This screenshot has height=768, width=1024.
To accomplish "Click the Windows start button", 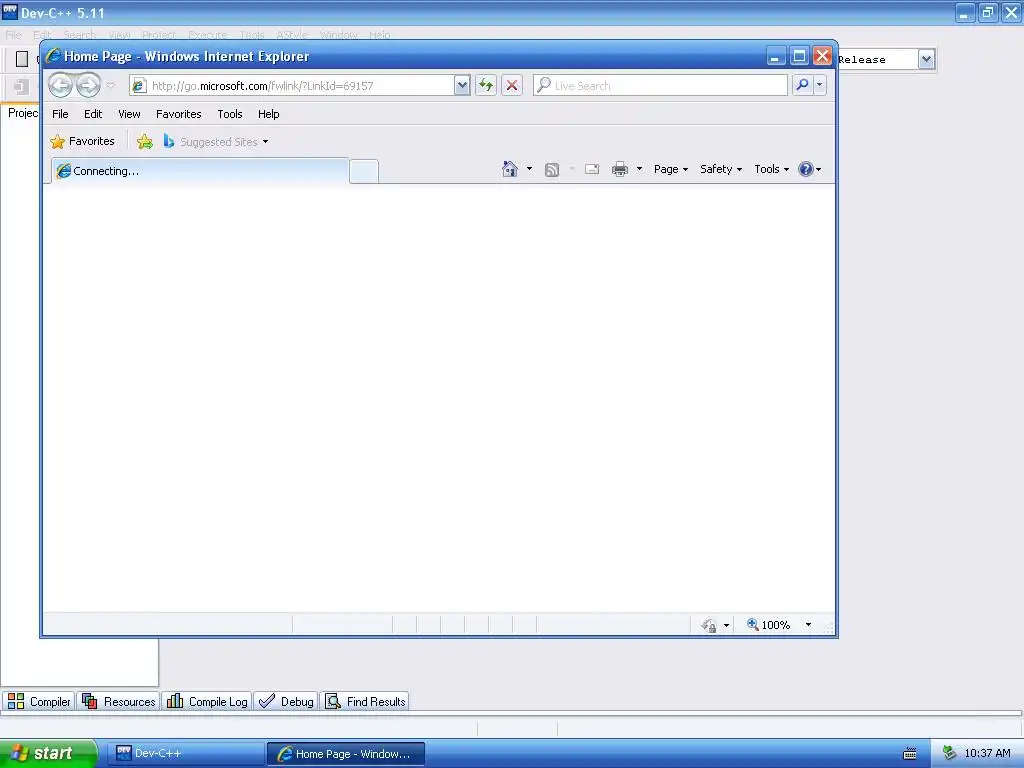I will [48, 754].
